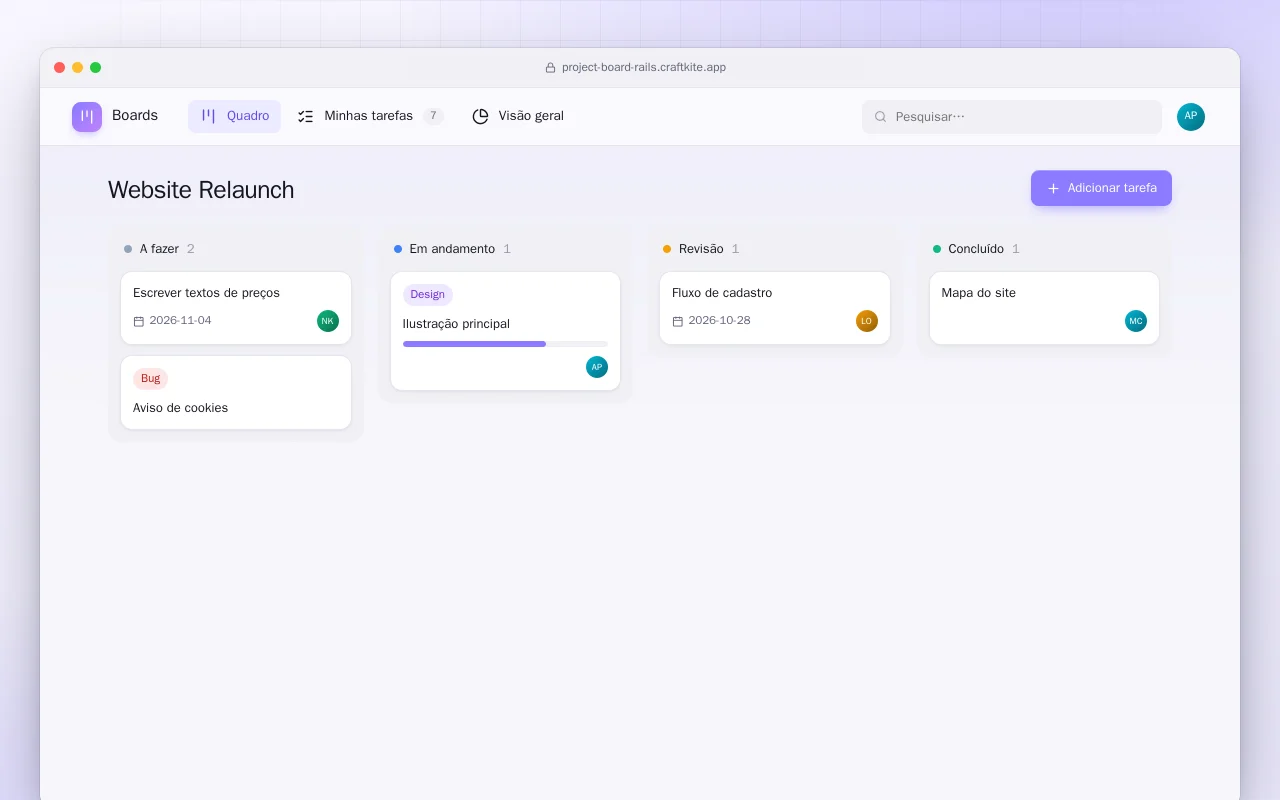Switch to the Quadro tab

coord(234,116)
